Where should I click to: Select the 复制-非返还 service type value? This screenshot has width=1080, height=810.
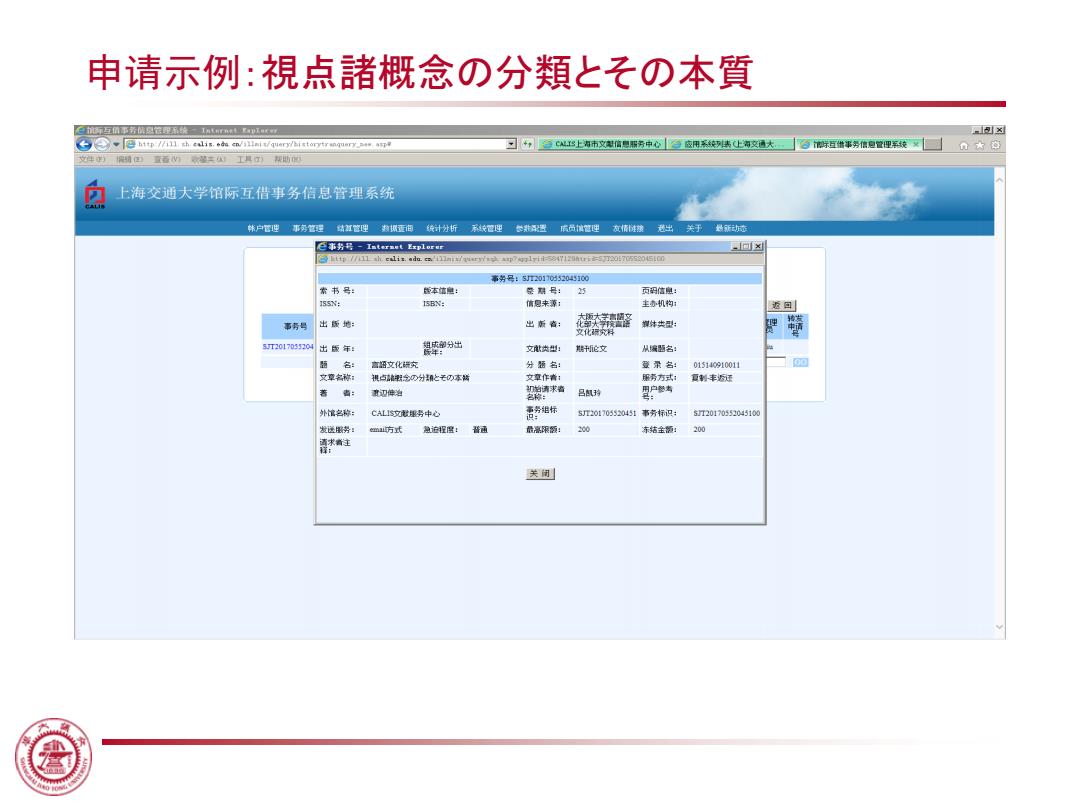pyautogui.click(x=712, y=378)
